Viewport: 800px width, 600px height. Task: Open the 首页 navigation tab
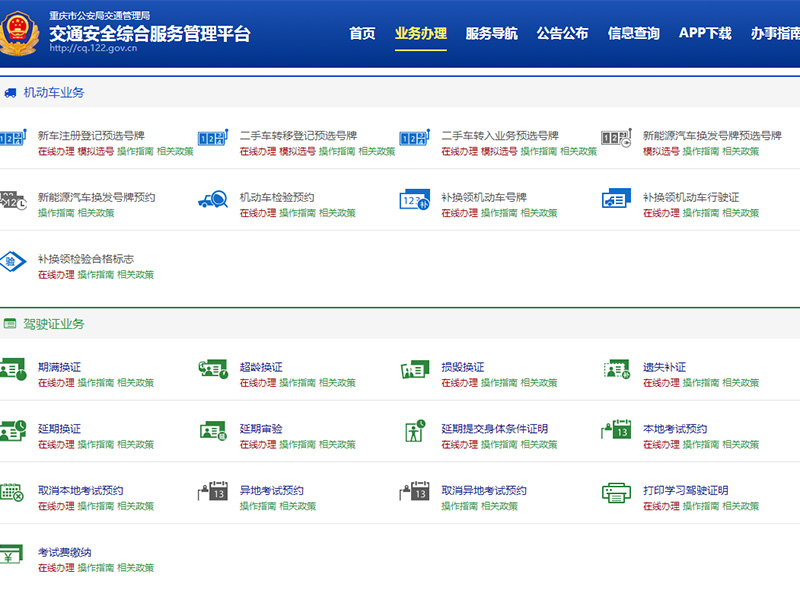[x=362, y=33]
